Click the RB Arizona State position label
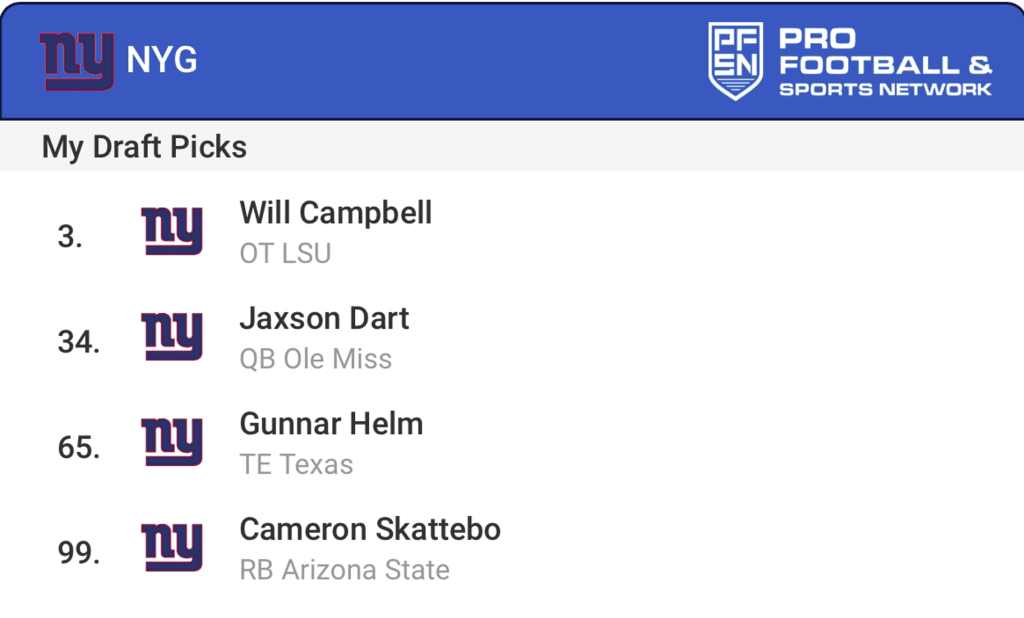 click(x=344, y=570)
